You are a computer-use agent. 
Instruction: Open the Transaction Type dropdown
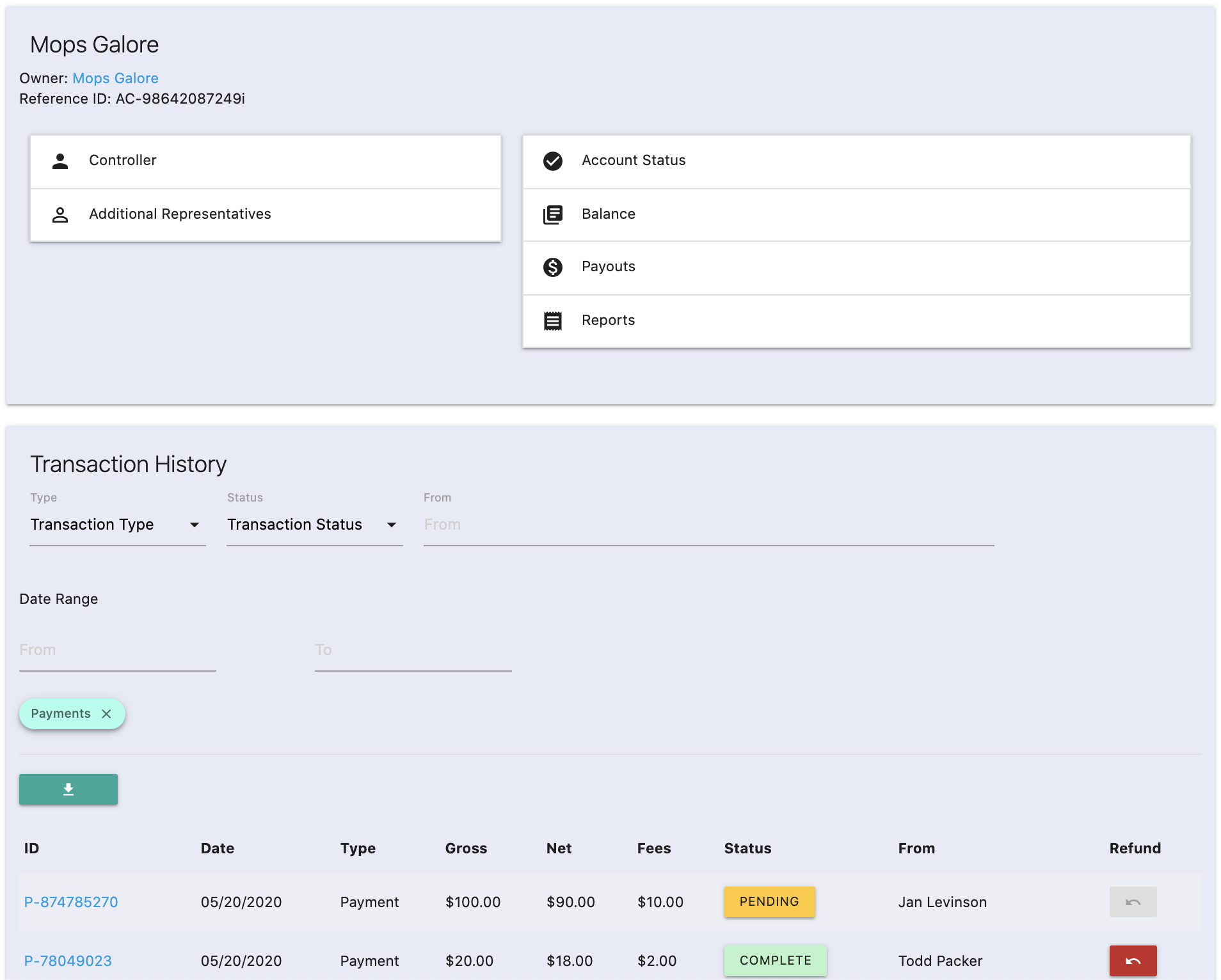coord(118,525)
